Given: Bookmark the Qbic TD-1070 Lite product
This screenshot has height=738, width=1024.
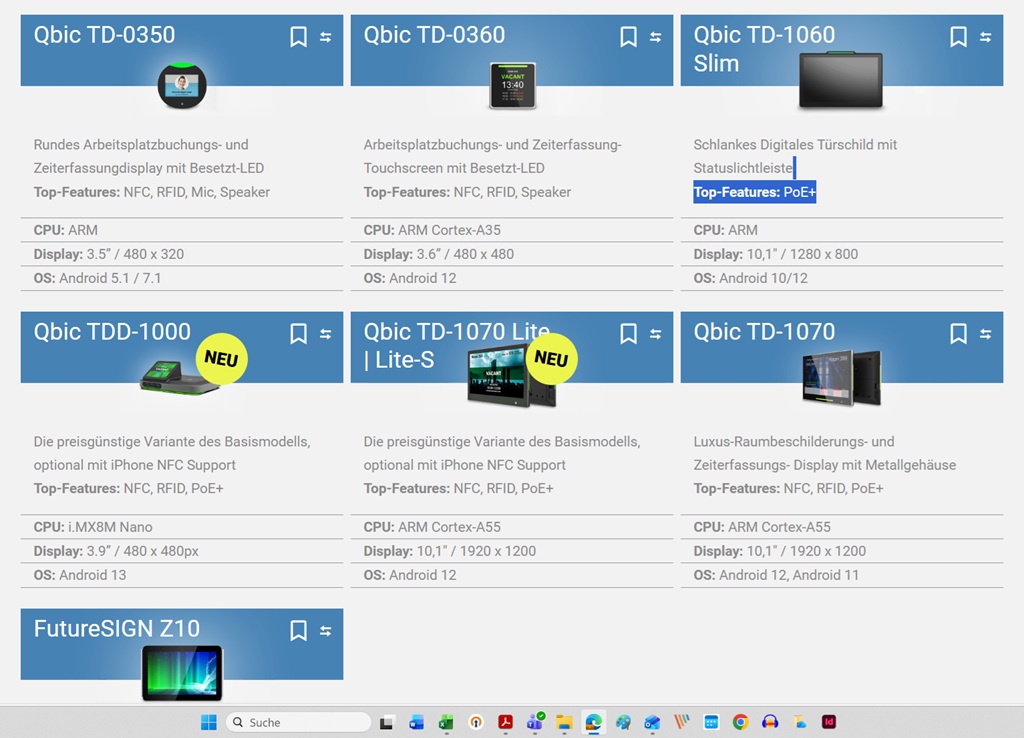Looking at the screenshot, I should click(628, 334).
